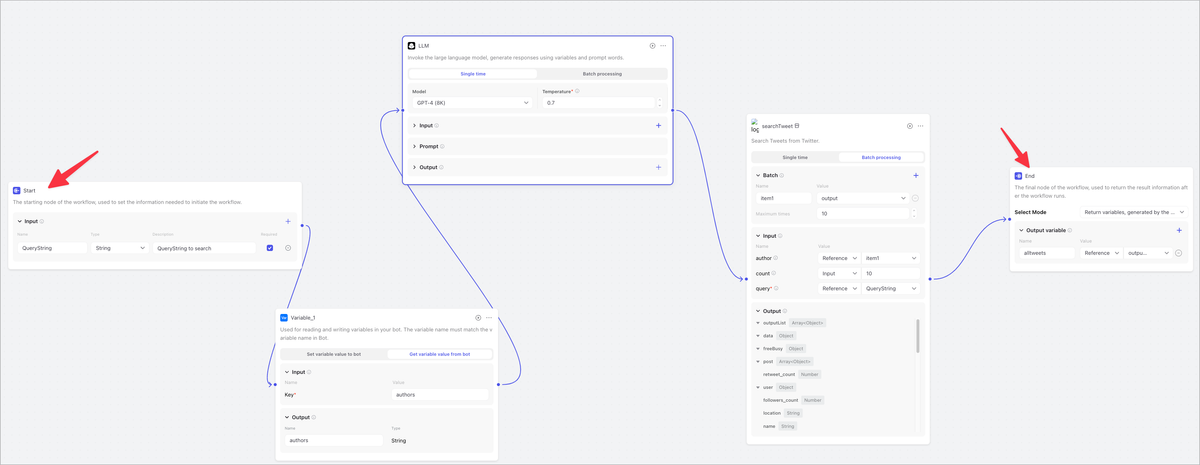Select Single time tab in searchTweet
1200x465 pixels.
click(795, 157)
